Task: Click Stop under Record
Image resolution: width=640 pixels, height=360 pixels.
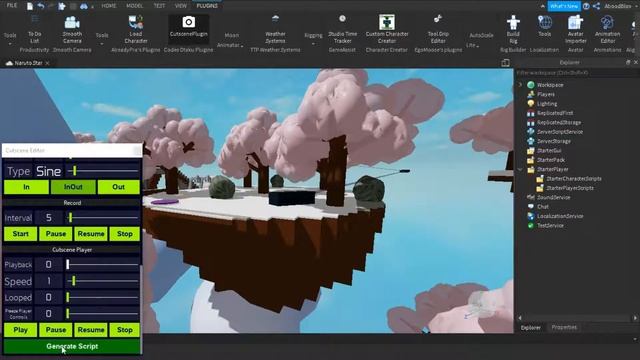Action: click(x=125, y=234)
